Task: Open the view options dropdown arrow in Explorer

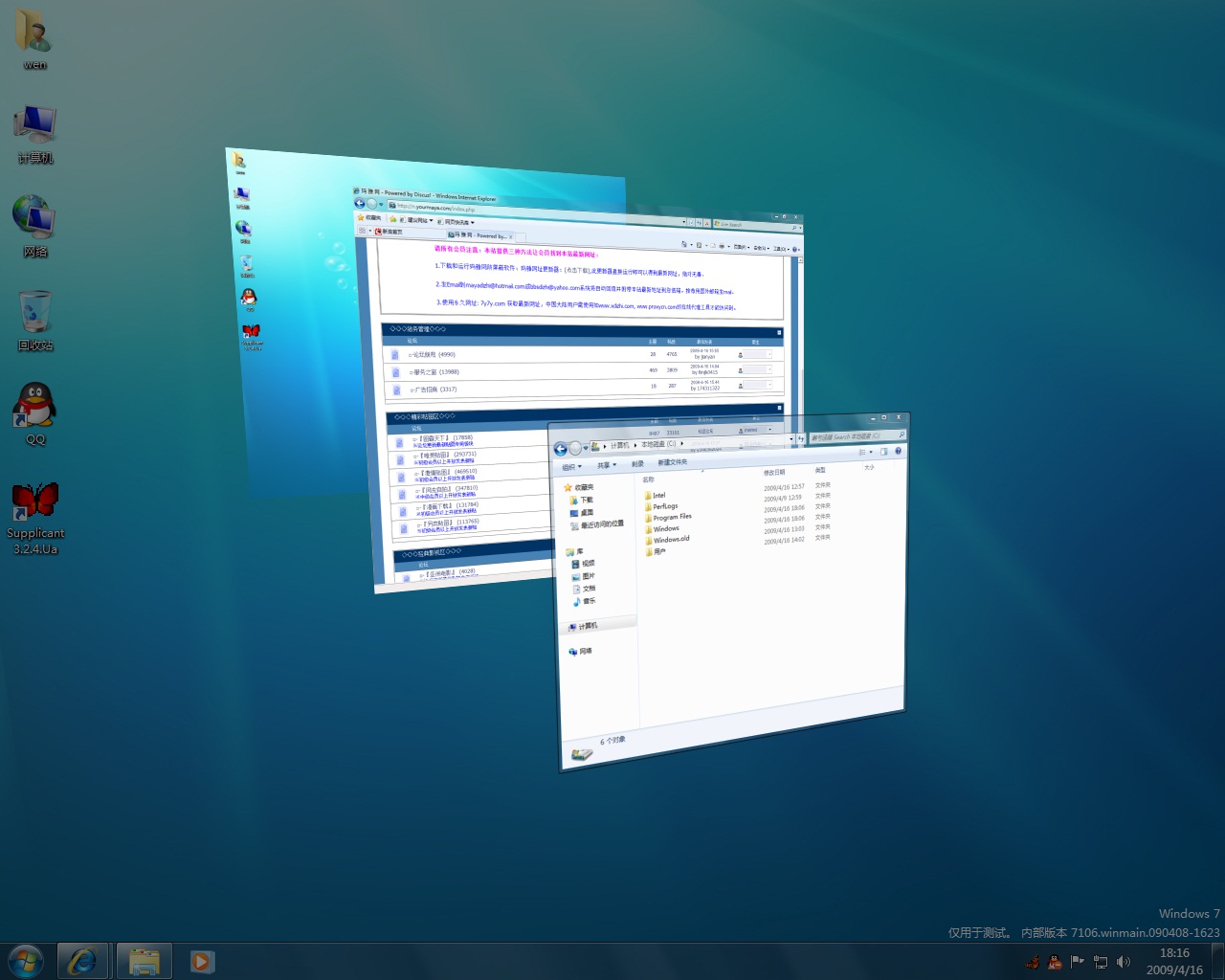Action: click(871, 452)
